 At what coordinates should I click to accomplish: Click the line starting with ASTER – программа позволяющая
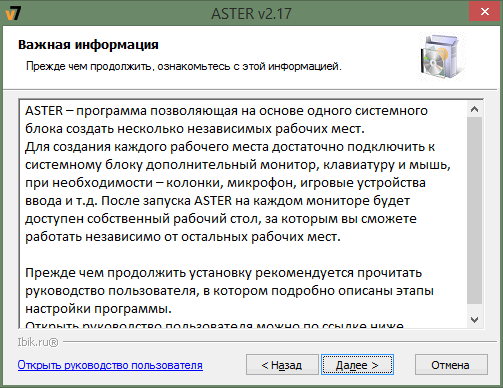pos(226,111)
